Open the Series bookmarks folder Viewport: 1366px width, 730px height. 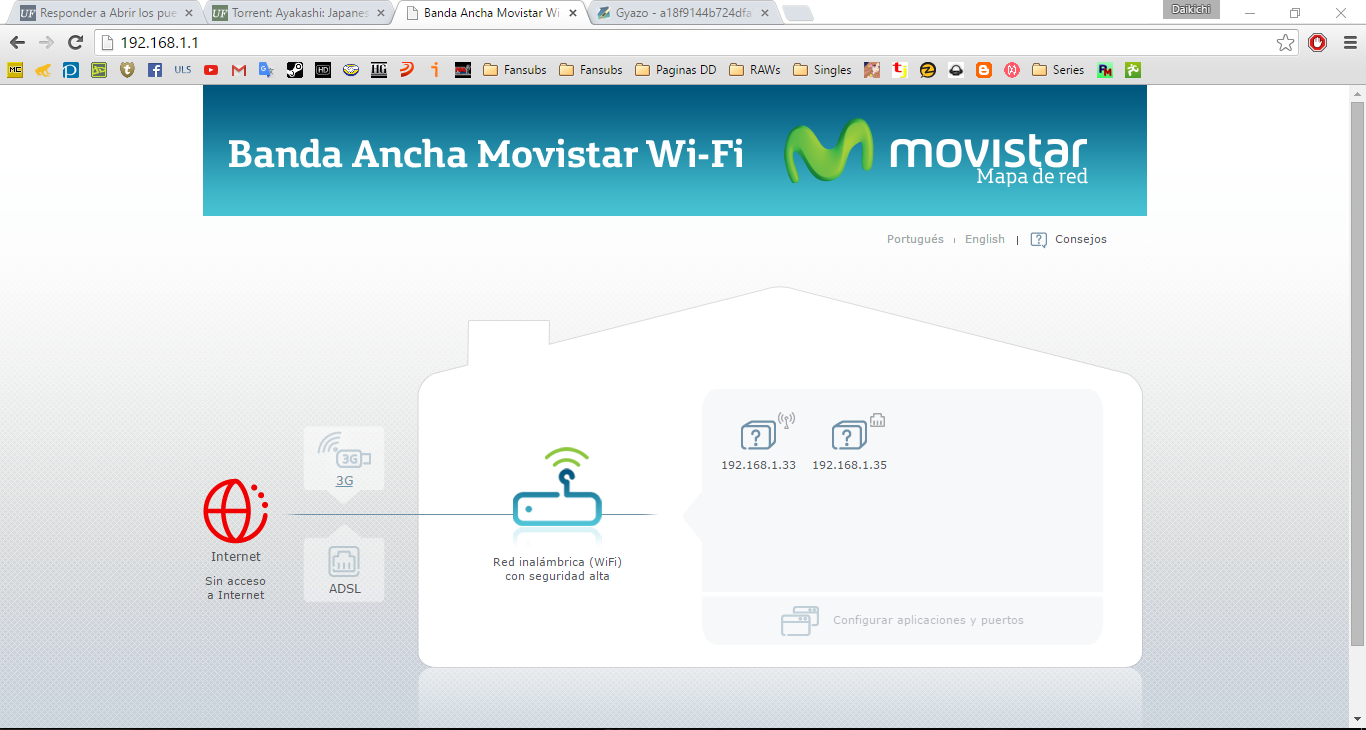(1058, 70)
